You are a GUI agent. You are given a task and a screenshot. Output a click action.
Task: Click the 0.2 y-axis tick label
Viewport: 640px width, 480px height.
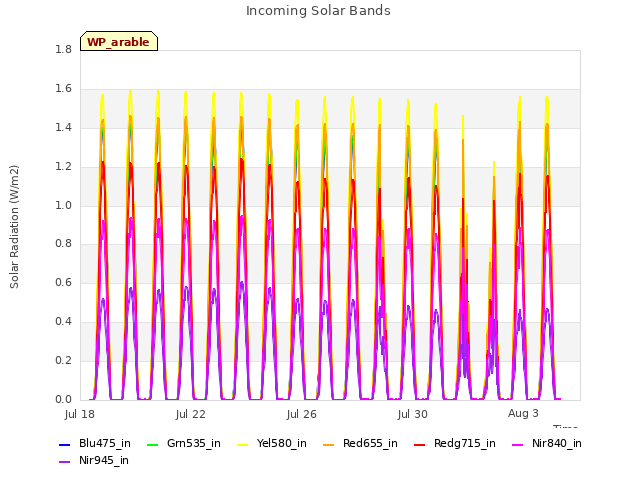pyautogui.click(x=63, y=360)
